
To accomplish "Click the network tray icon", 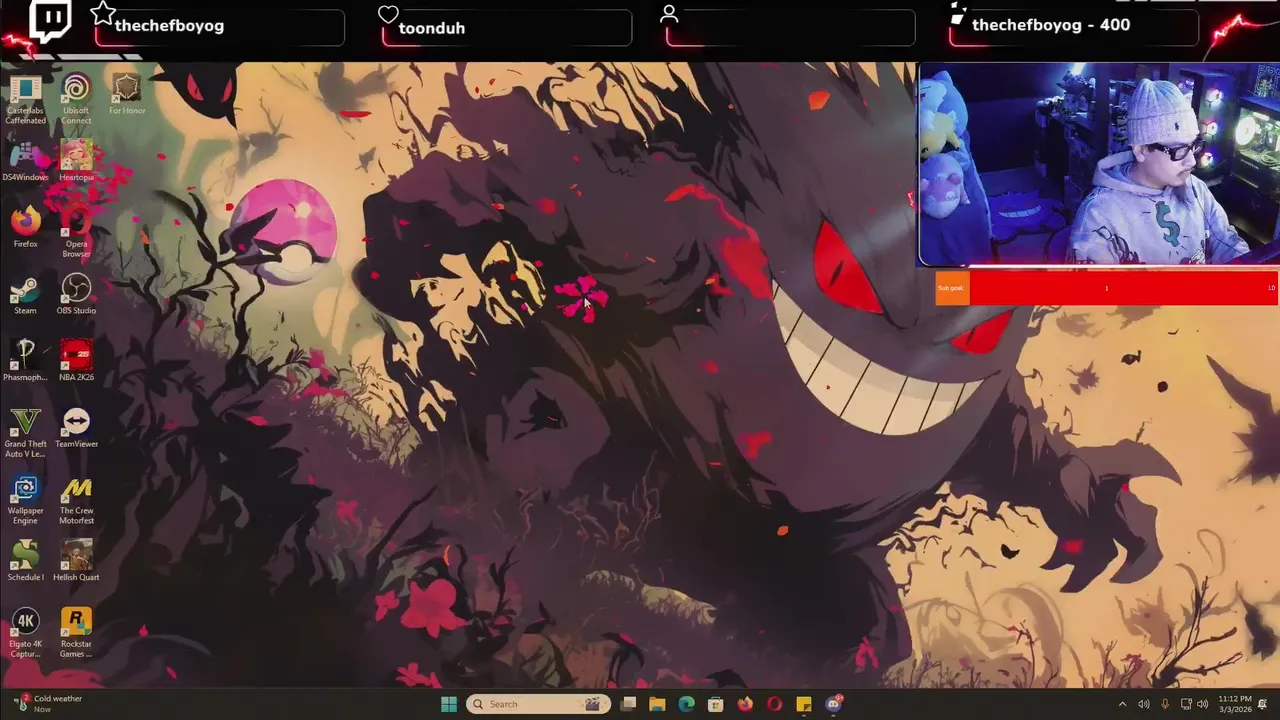I will (x=1186, y=704).
